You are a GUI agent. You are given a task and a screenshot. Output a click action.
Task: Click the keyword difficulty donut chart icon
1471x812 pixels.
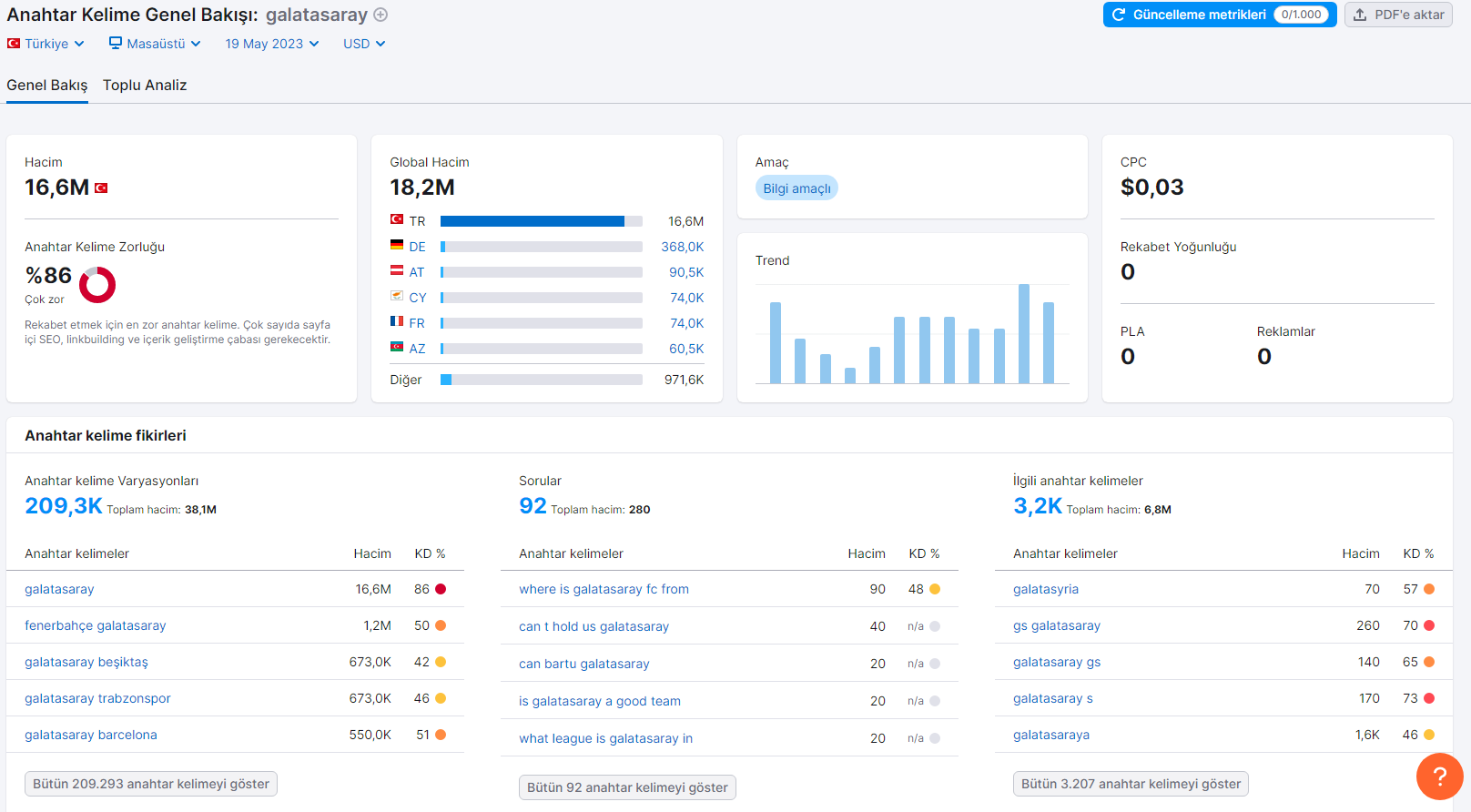97,285
